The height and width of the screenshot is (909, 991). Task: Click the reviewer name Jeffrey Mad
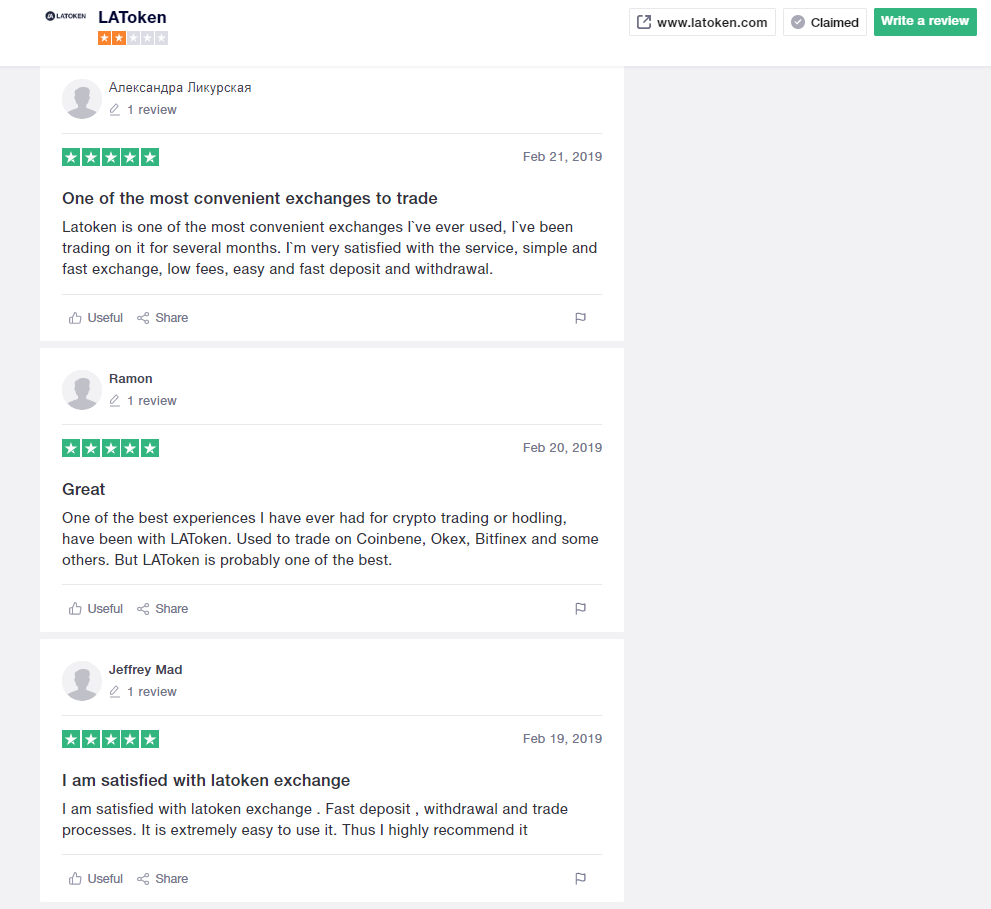pos(145,669)
